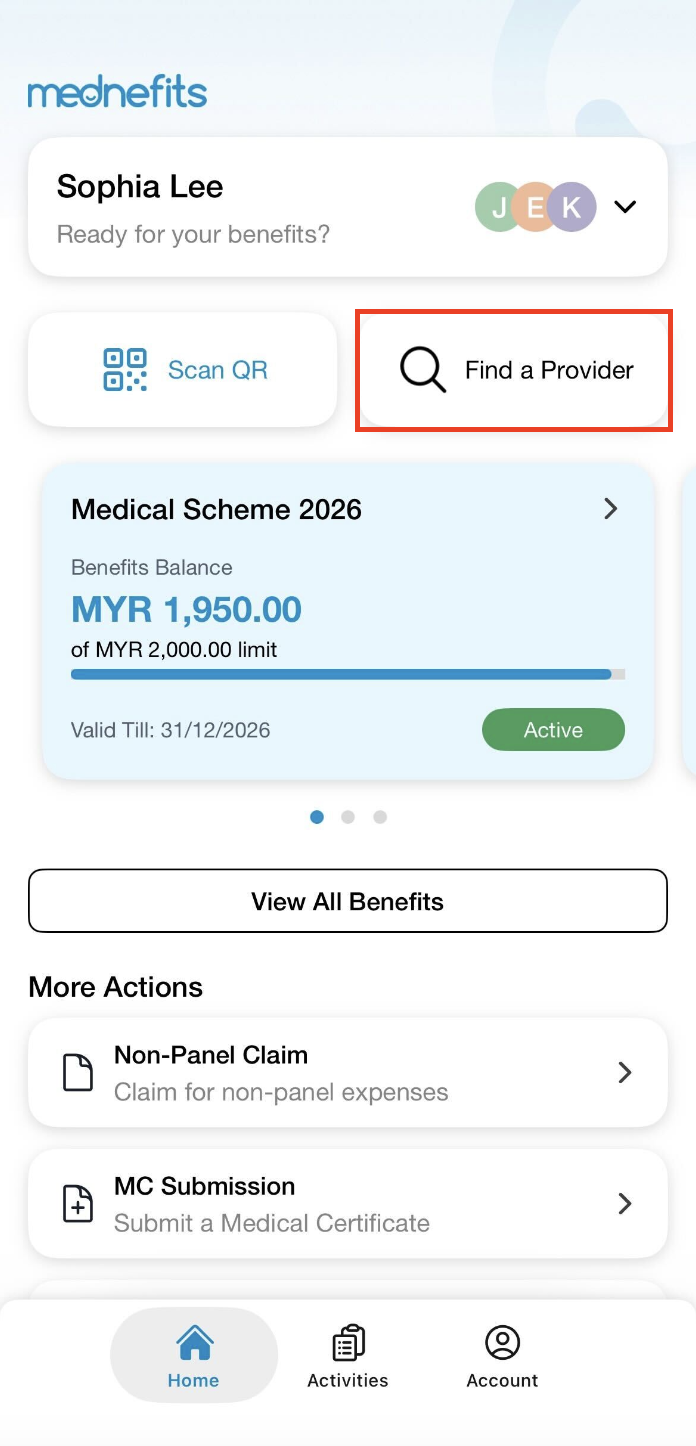The width and height of the screenshot is (696, 1446).
Task: Open Non-Panel Claim via its chevron
Action: pos(625,1073)
